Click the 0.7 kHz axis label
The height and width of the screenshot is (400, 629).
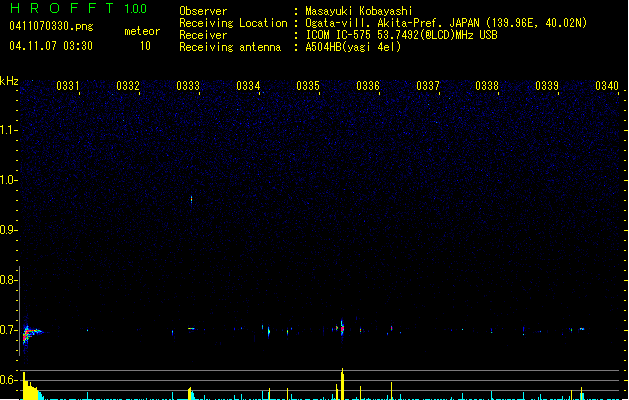8,330
